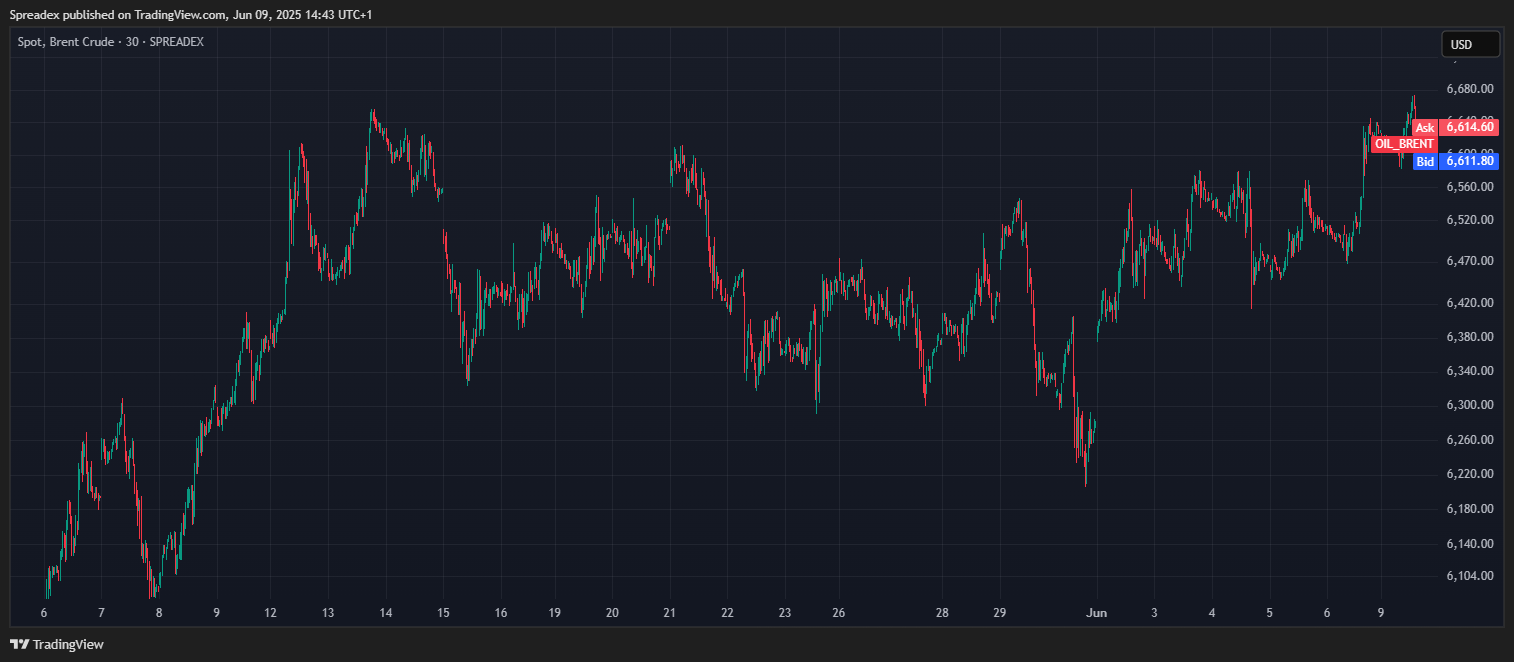Click date label 29 on time axis

pyautogui.click(x=999, y=613)
